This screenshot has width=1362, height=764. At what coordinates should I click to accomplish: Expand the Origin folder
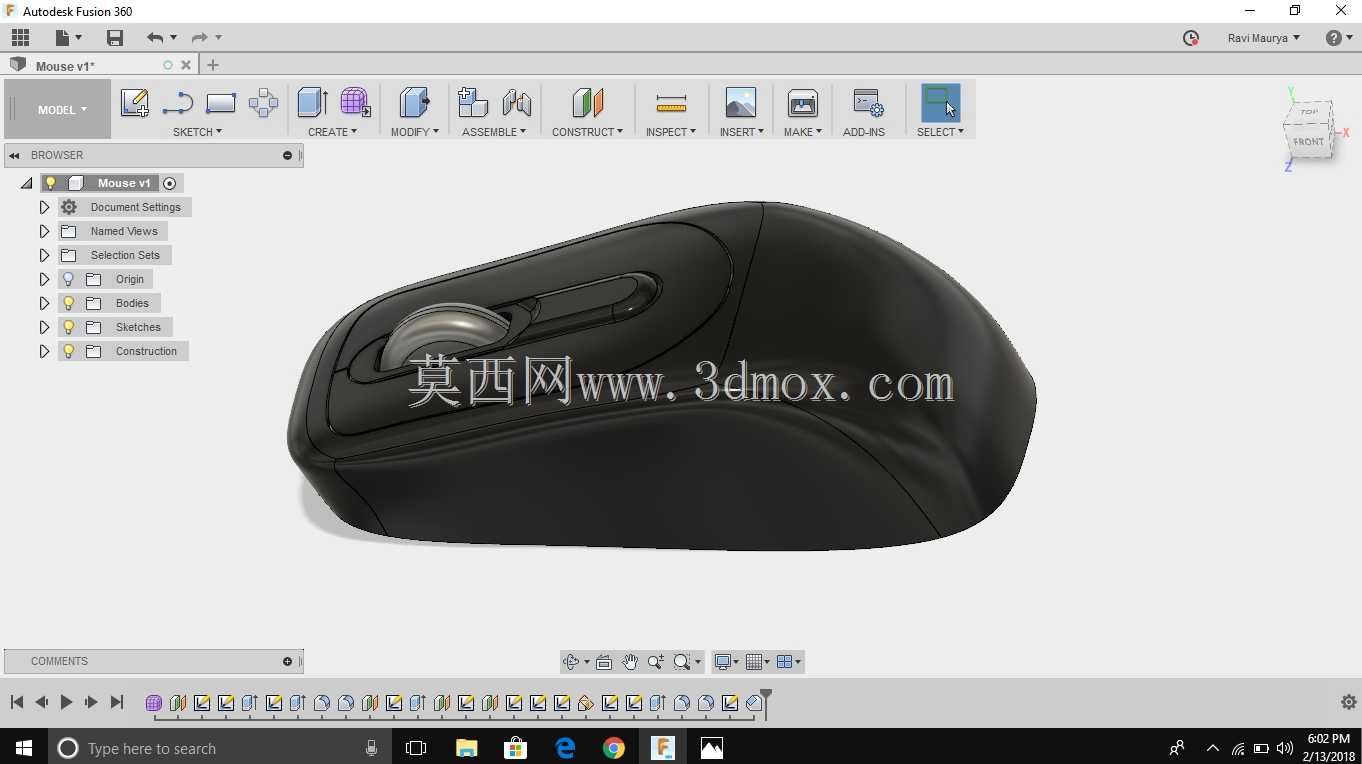(44, 279)
